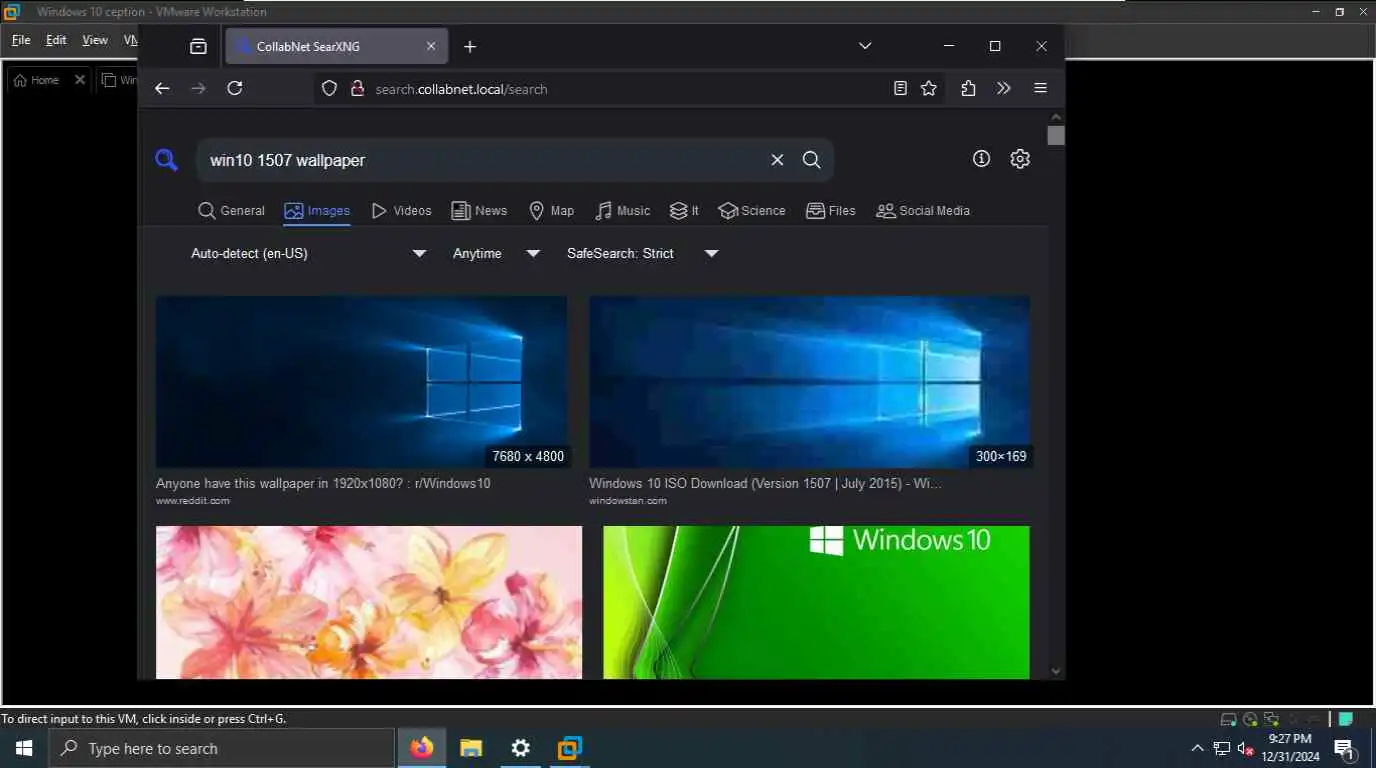Go back using the Firefox back arrow
1376x768 pixels.
162,88
